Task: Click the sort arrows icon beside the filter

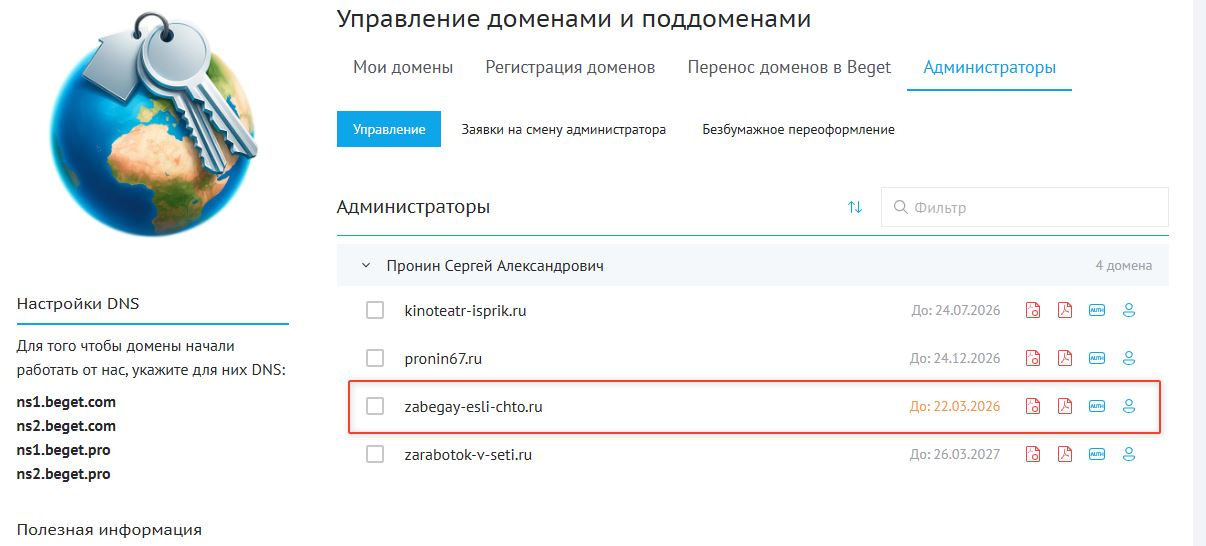Action: pyautogui.click(x=855, y=207)
